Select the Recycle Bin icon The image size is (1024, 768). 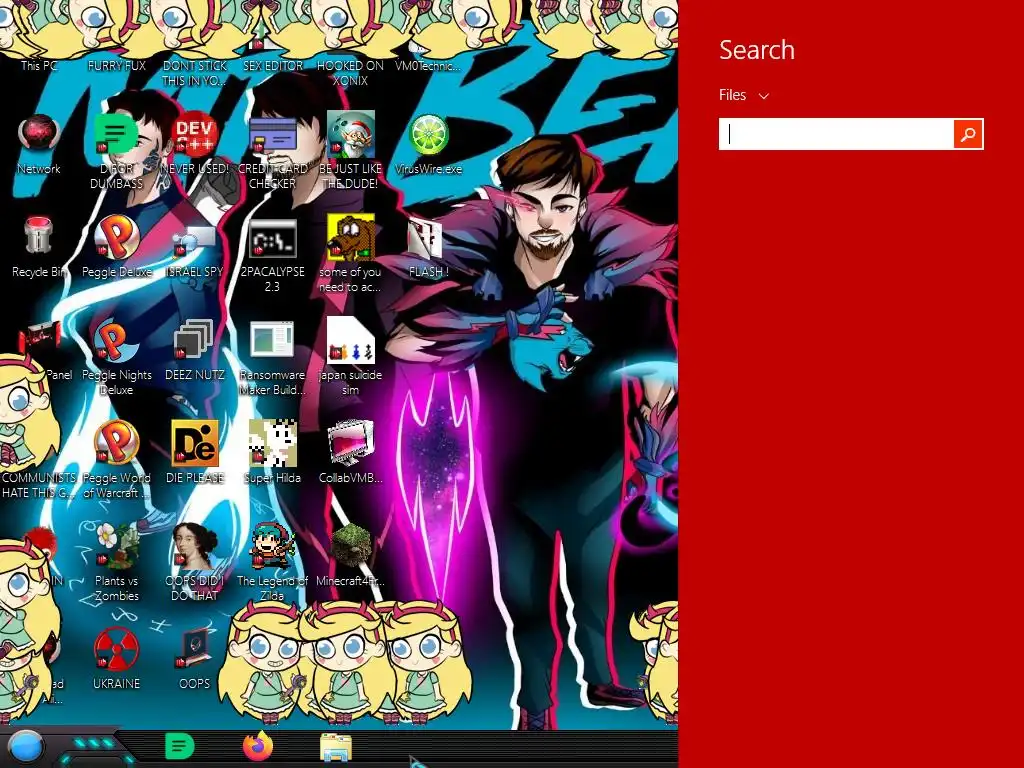(39, 236)
